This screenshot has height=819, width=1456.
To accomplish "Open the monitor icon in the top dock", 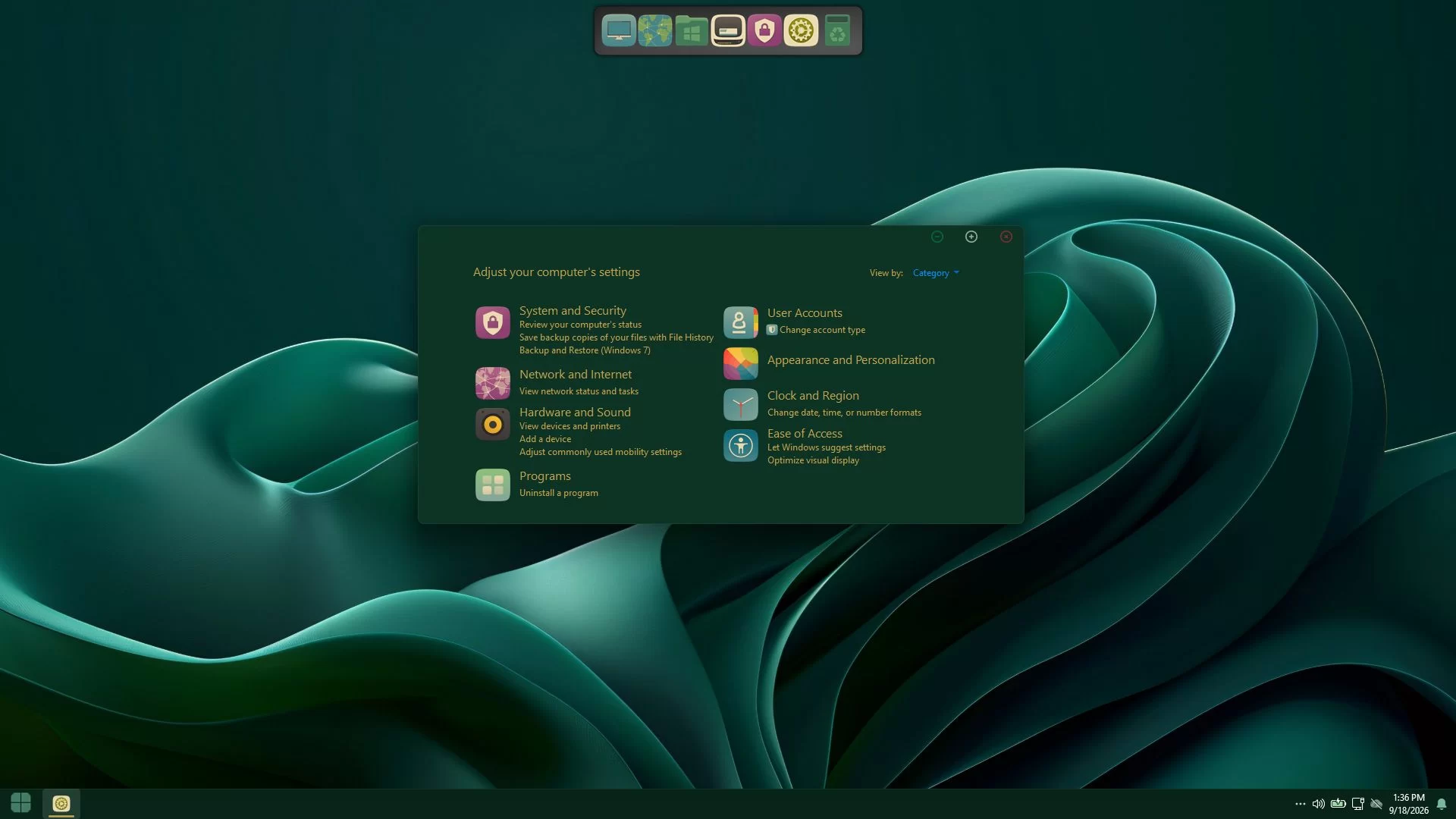I will coord(619,31).
